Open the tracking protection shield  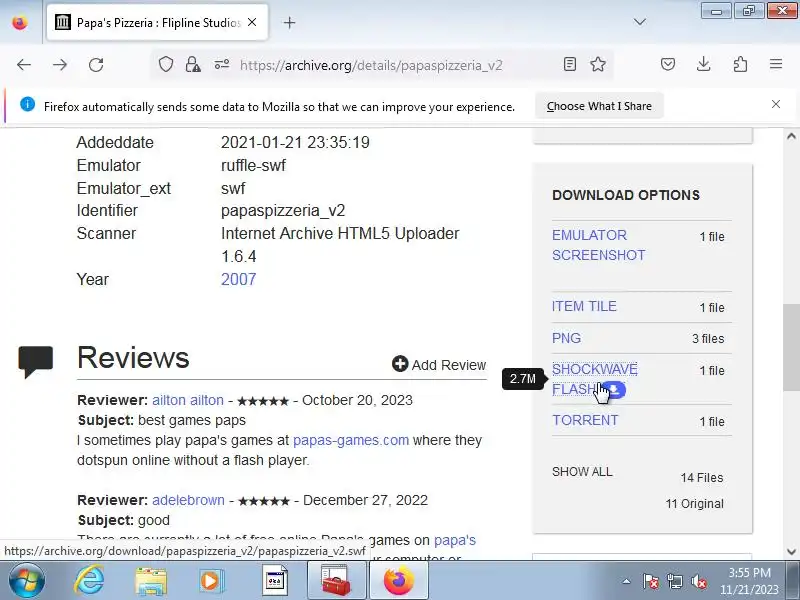[166, 65]
